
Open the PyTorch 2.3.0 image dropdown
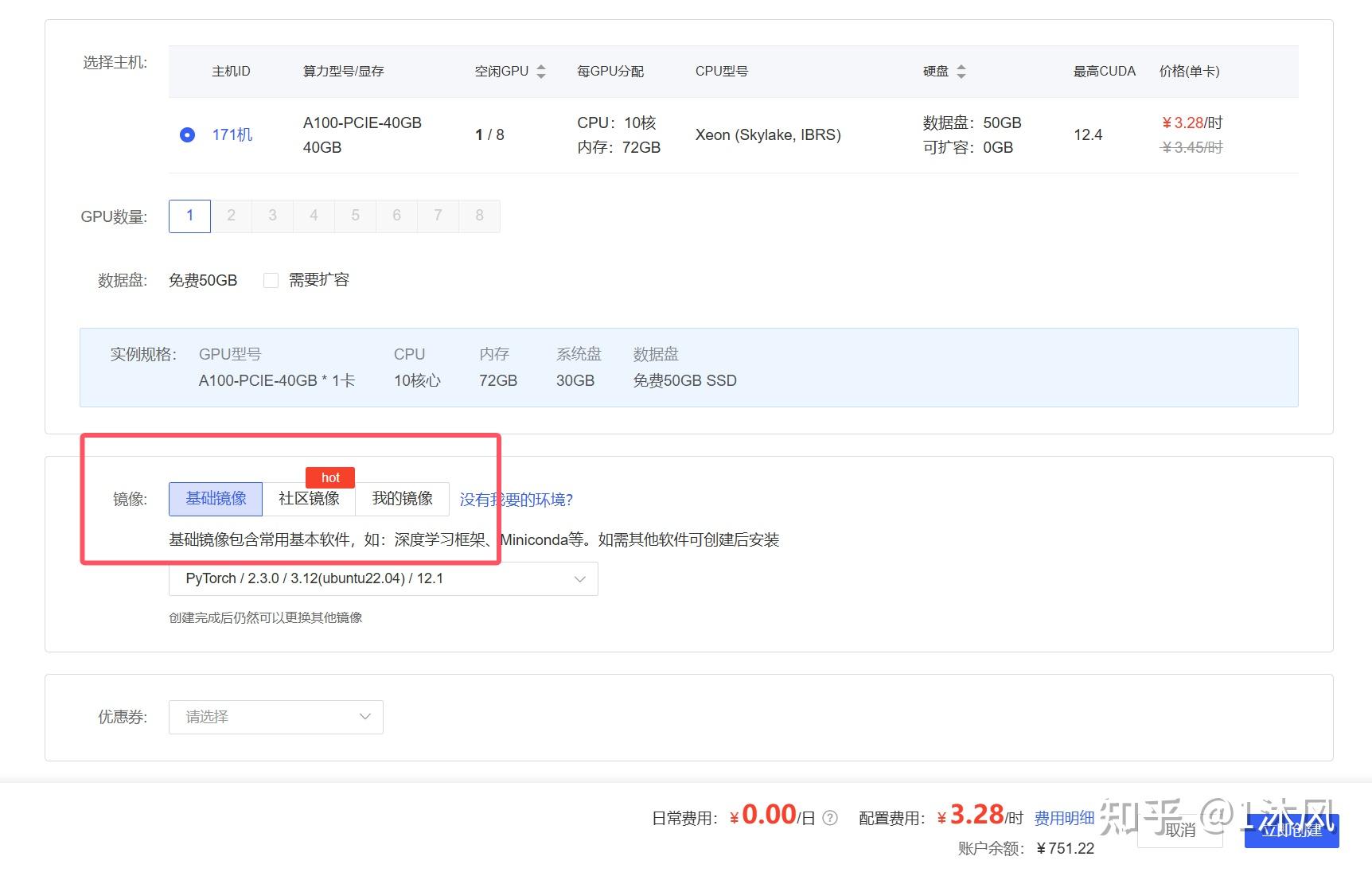(x=382, y=578)
